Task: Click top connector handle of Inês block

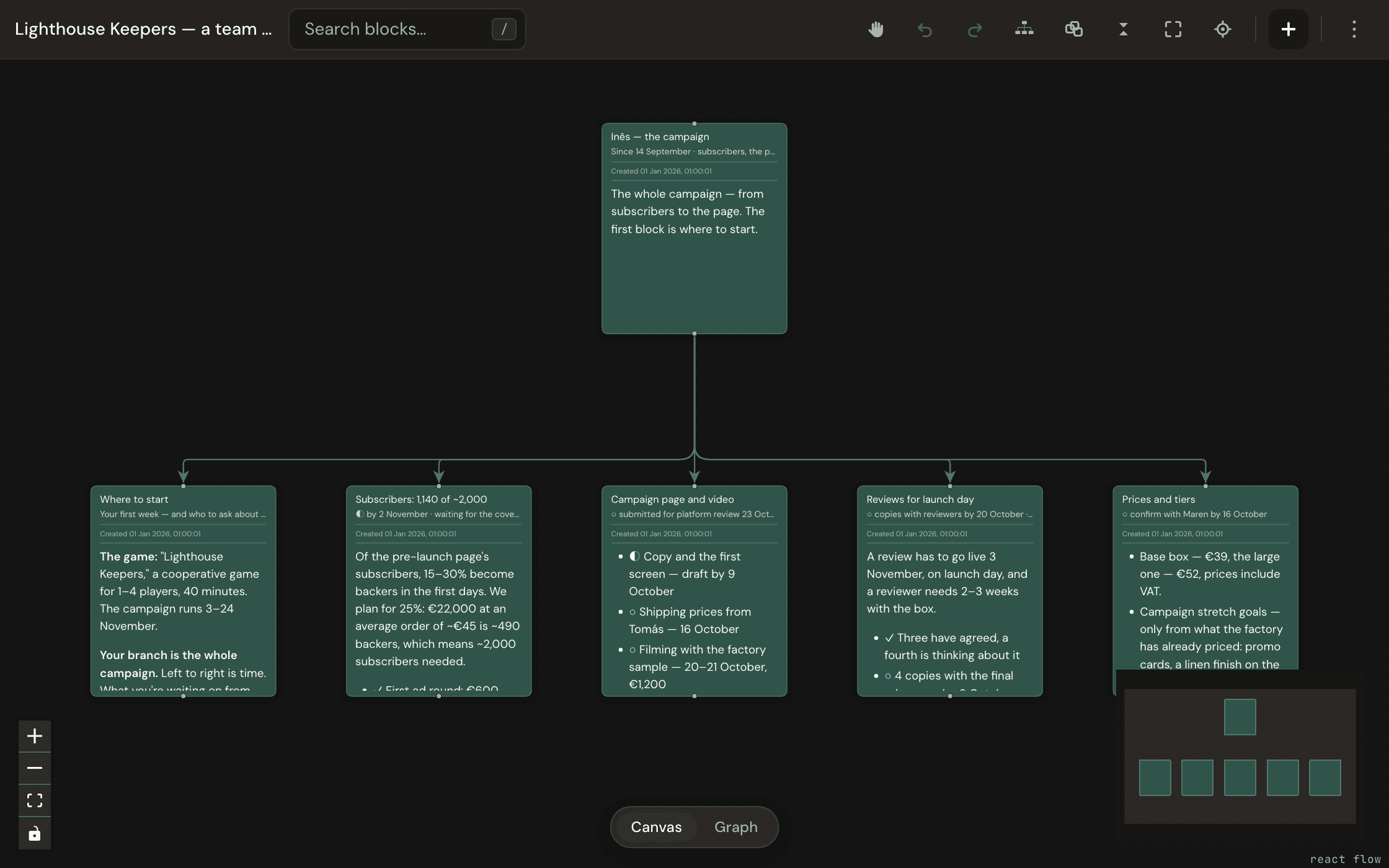Action: 694,123
